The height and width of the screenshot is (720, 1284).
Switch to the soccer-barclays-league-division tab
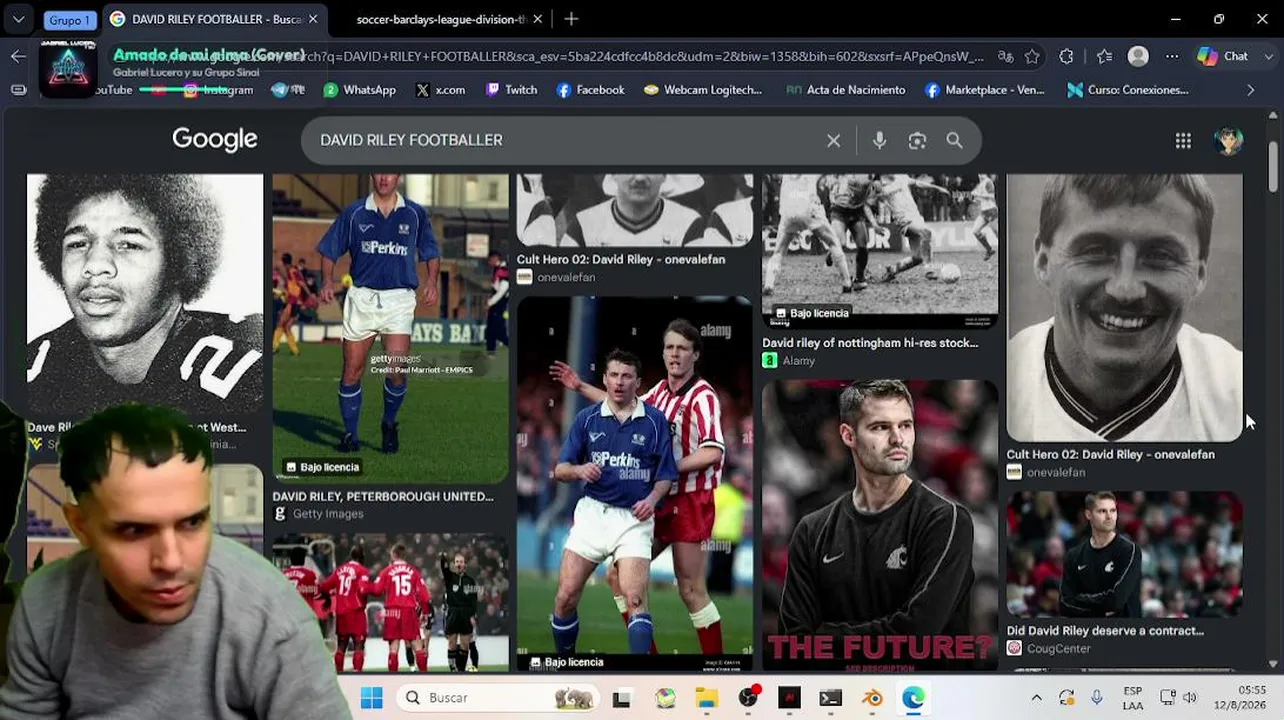click(x=441, y=19)
